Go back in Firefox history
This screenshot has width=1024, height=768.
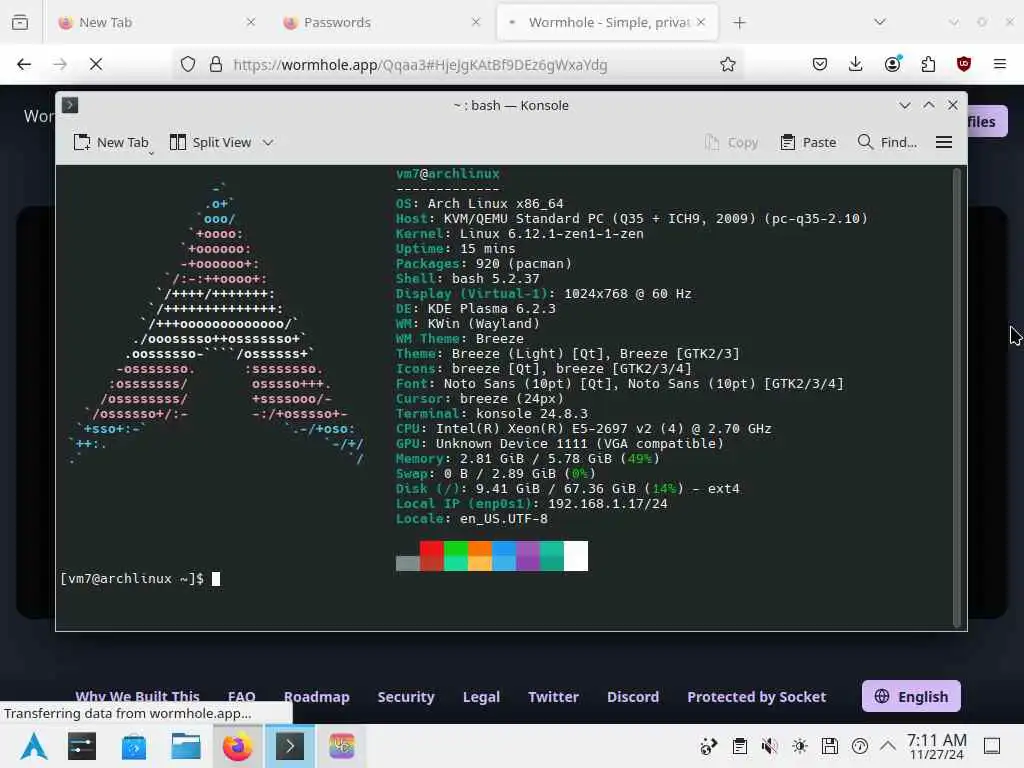(24, 64)
